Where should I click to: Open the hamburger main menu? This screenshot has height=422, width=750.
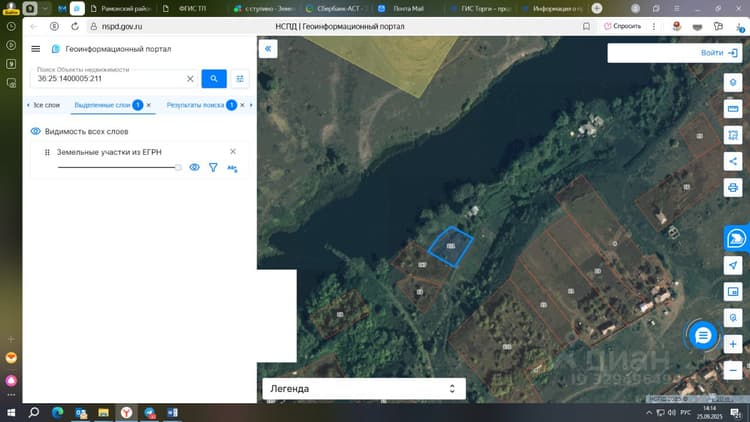35,49
